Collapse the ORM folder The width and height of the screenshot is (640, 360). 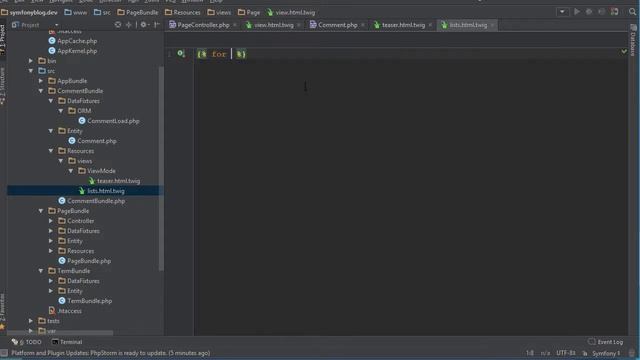click(61, 111)
